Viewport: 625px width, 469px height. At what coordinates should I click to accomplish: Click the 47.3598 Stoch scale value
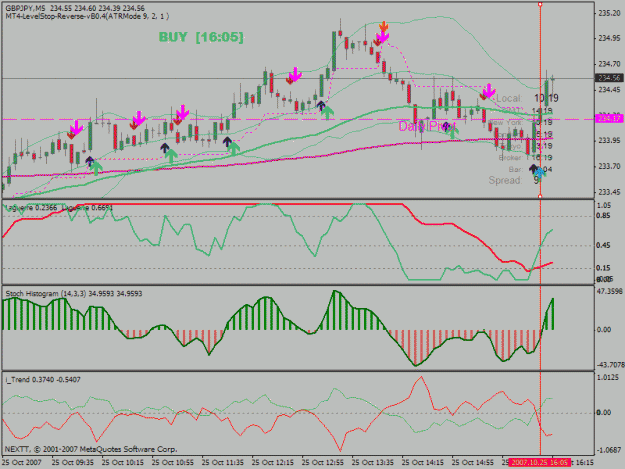tap(609, 292)
